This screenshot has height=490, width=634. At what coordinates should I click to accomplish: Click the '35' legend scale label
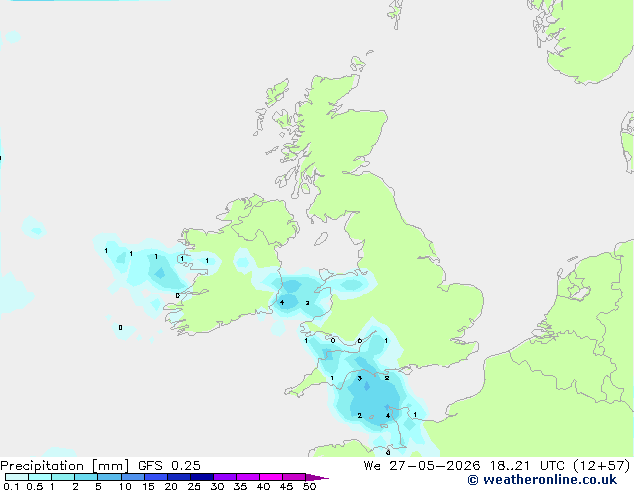pos(240,486)
